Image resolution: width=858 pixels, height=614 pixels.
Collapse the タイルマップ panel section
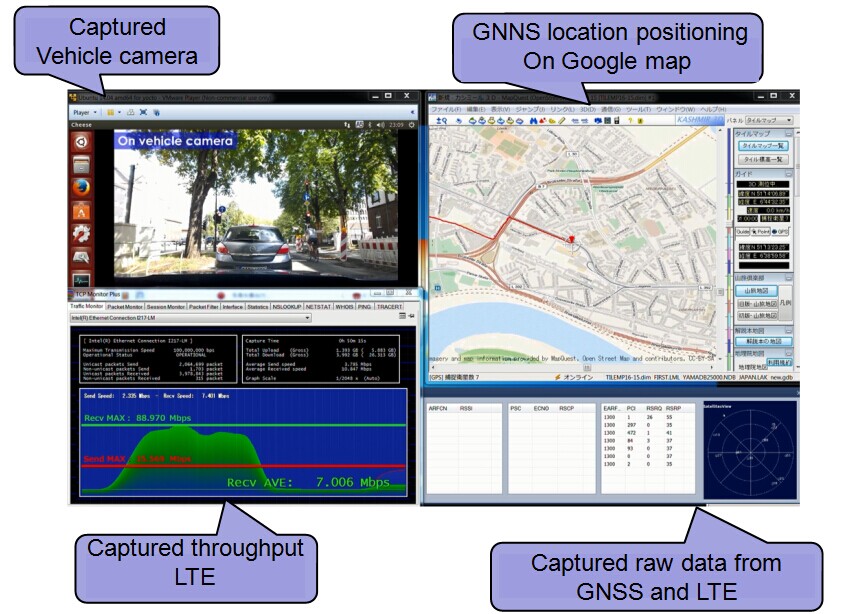[x=789, y=134]
